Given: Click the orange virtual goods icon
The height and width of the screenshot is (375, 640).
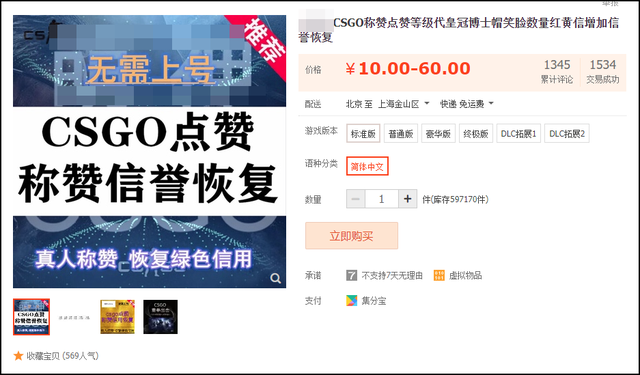Looking at the screenshot, I should click(x=439, y=275).
